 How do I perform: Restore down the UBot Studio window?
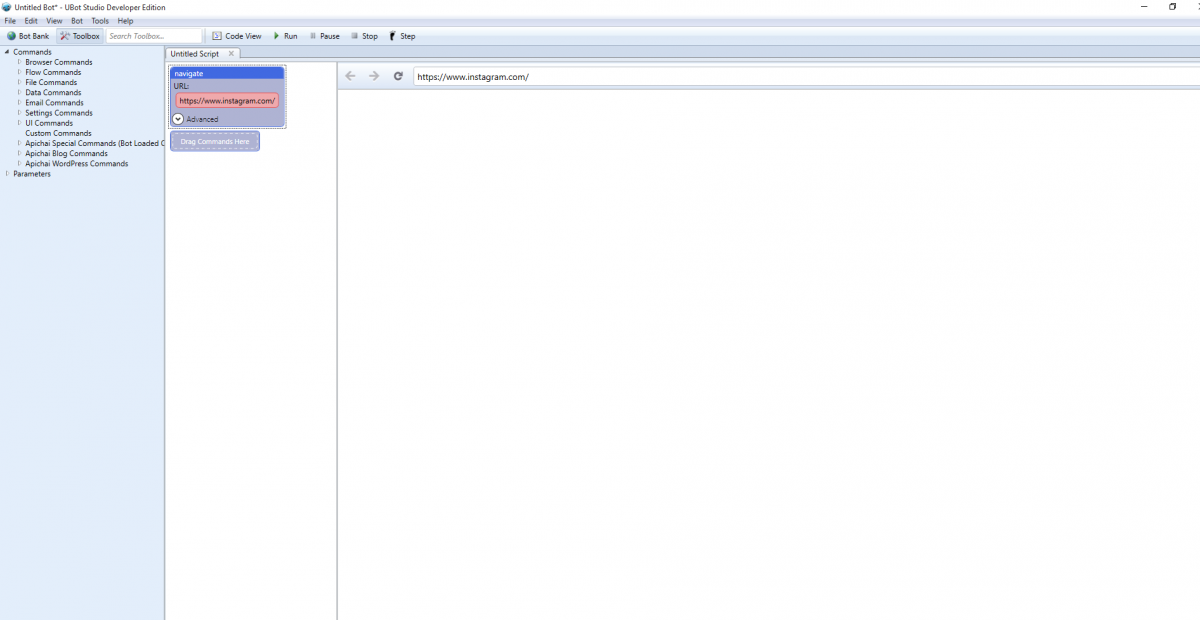click(x=1173, y=7)
